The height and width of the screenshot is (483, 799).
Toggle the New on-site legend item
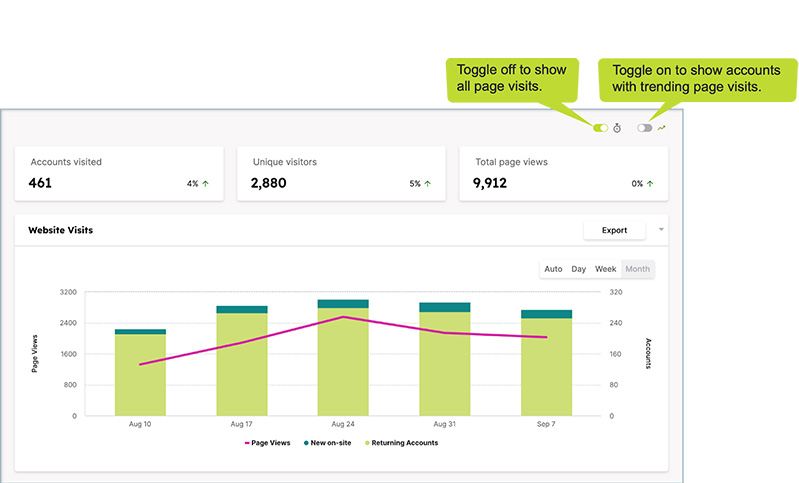pyautogui.click(x=328, y=443)
